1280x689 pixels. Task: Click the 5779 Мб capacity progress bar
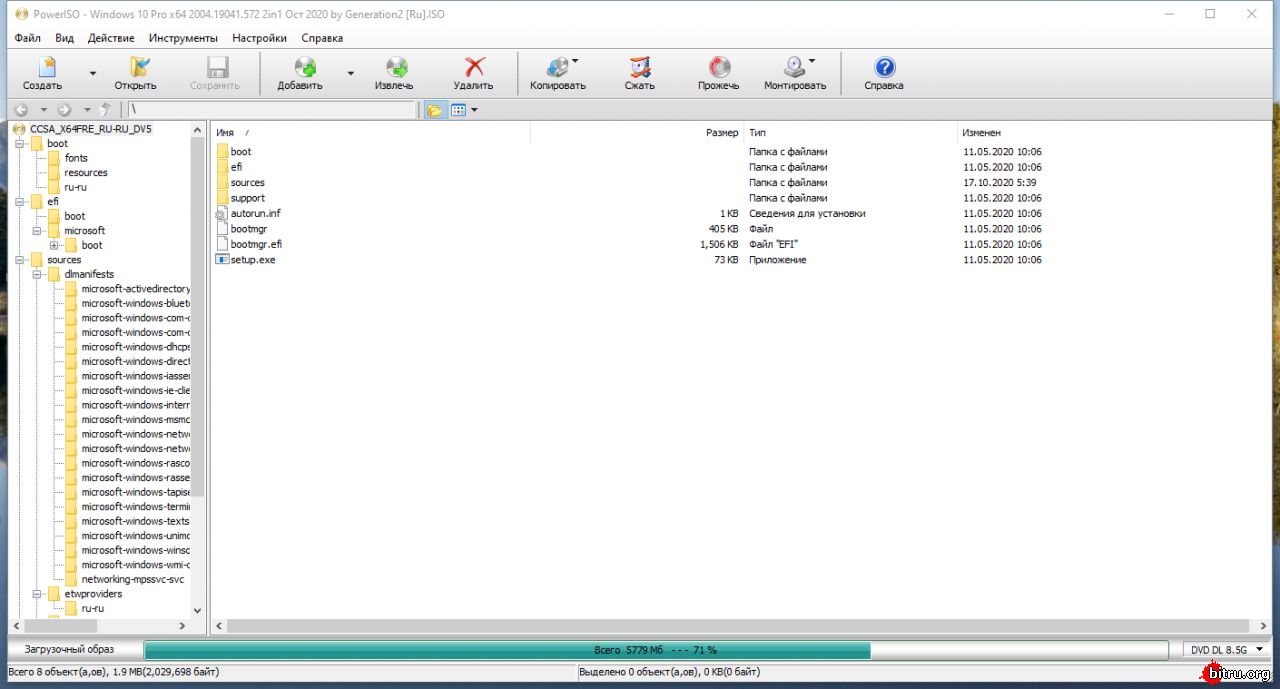point(656,649)
